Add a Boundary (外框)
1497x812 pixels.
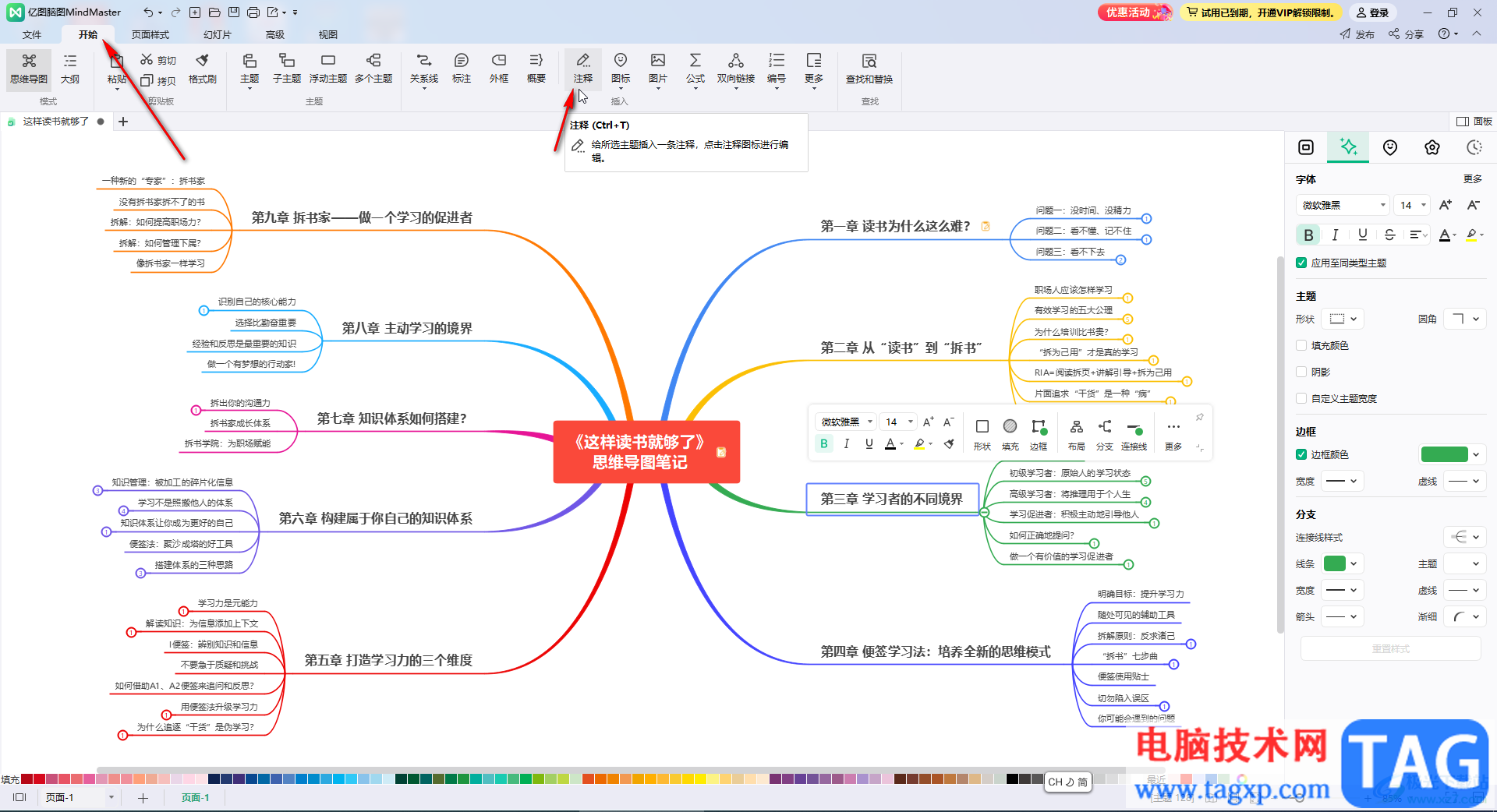[x=499, y=69]
